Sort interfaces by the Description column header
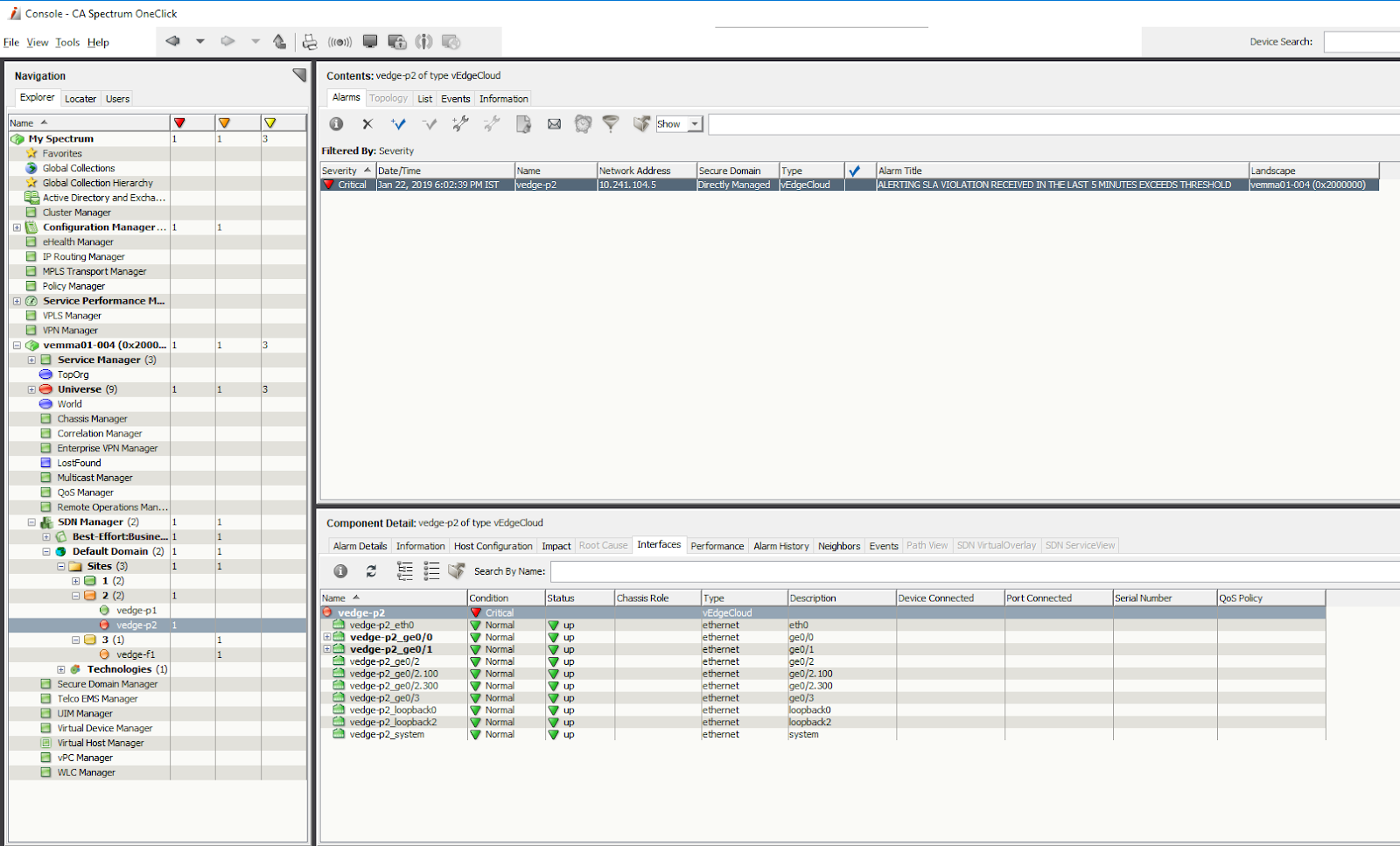The width and height of the screenshot is (1400, 846). tap(842, 598)
